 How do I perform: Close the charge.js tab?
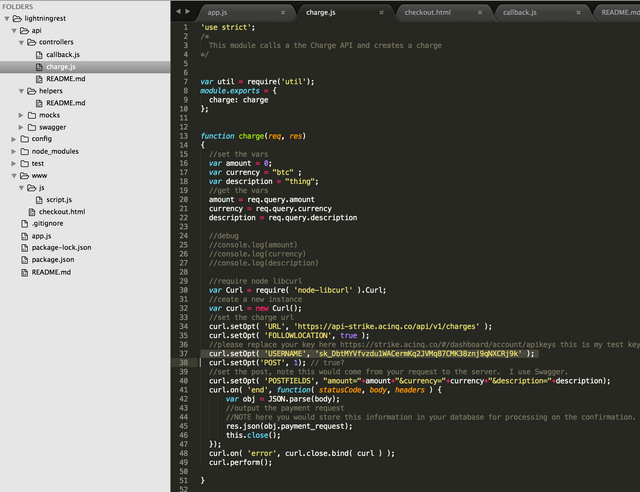pyautogui.click(x=380, y=12)
